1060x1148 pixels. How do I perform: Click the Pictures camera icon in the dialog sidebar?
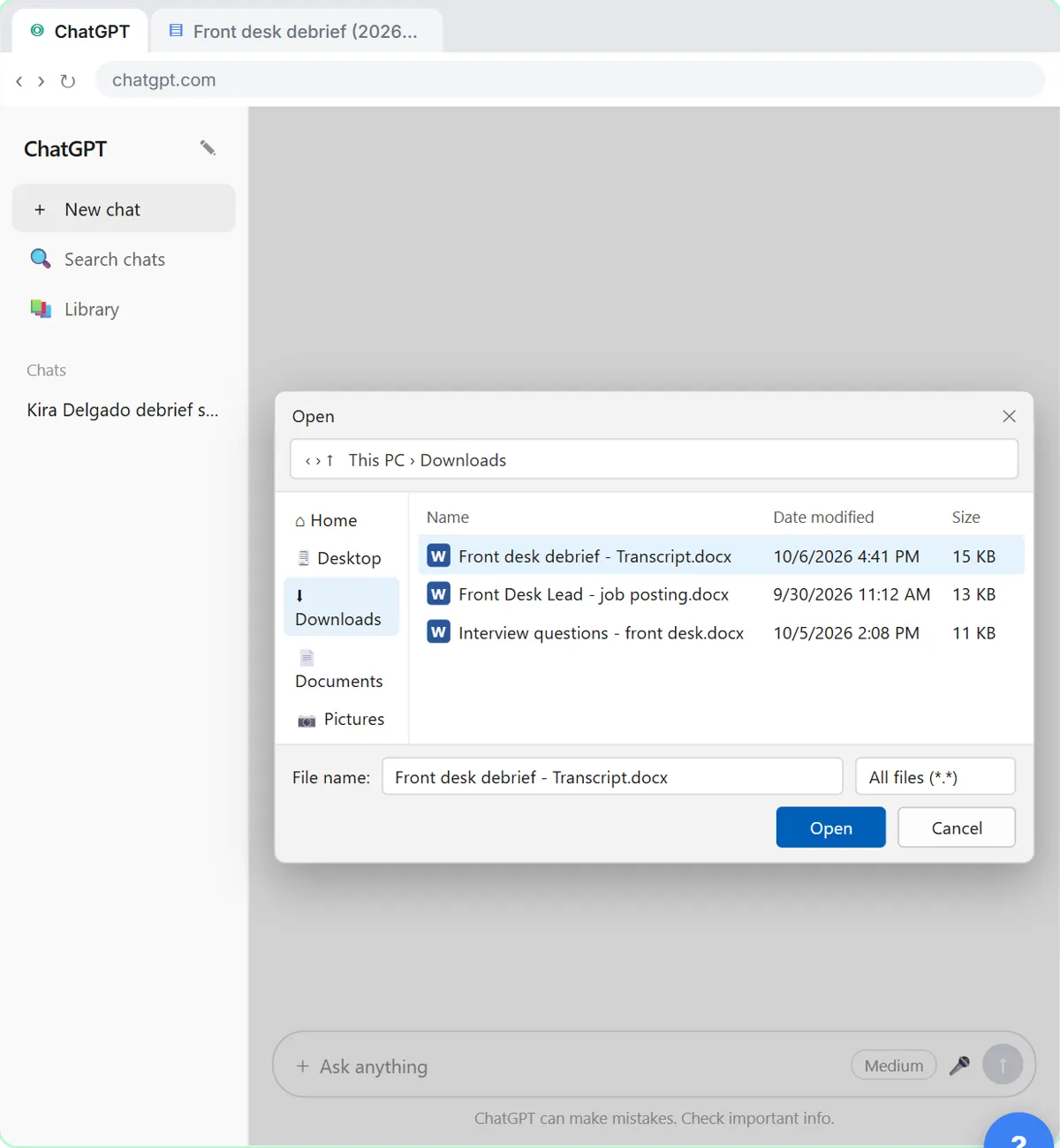pos(307,721)
